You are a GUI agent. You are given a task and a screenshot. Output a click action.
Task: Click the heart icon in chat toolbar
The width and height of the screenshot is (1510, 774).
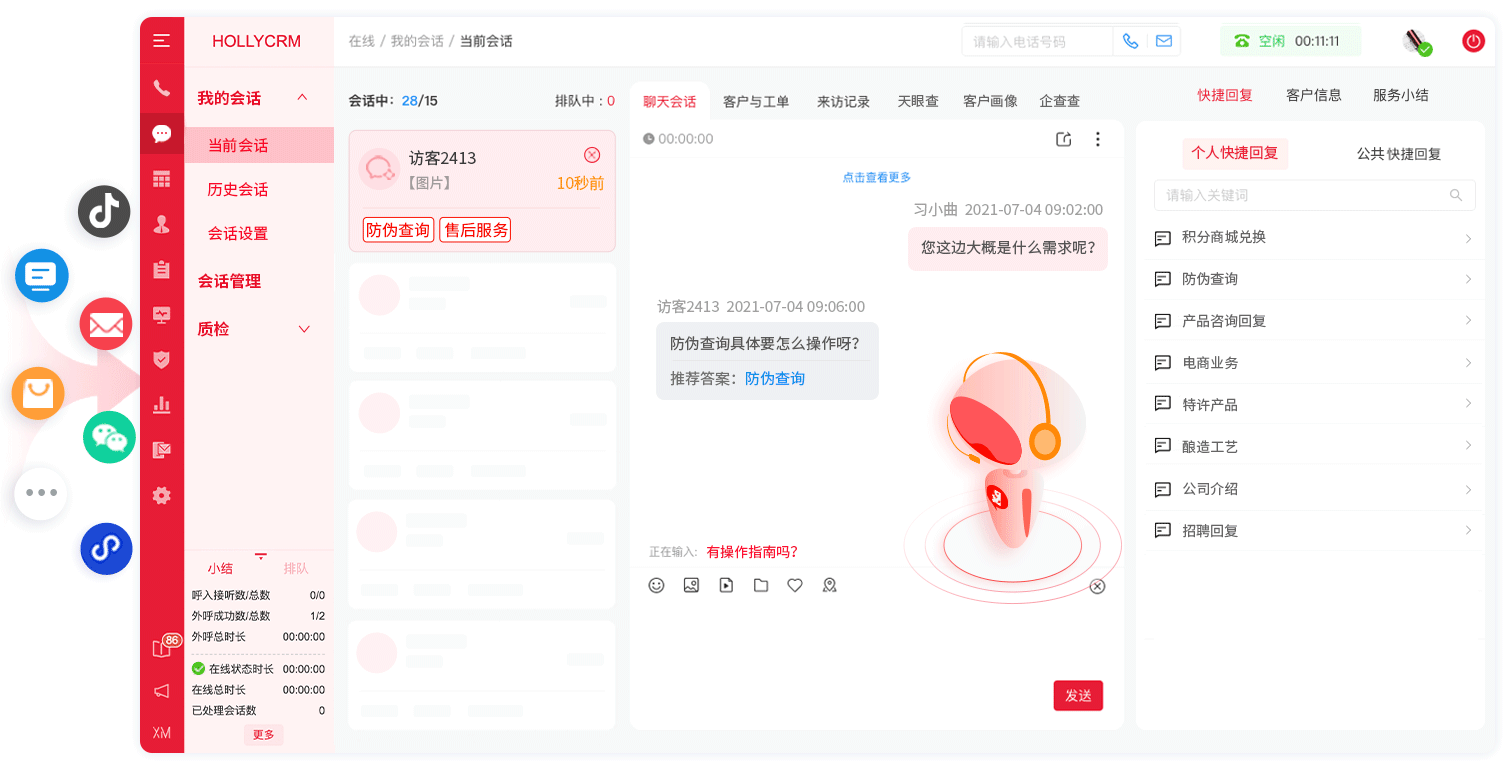point(795,586)
